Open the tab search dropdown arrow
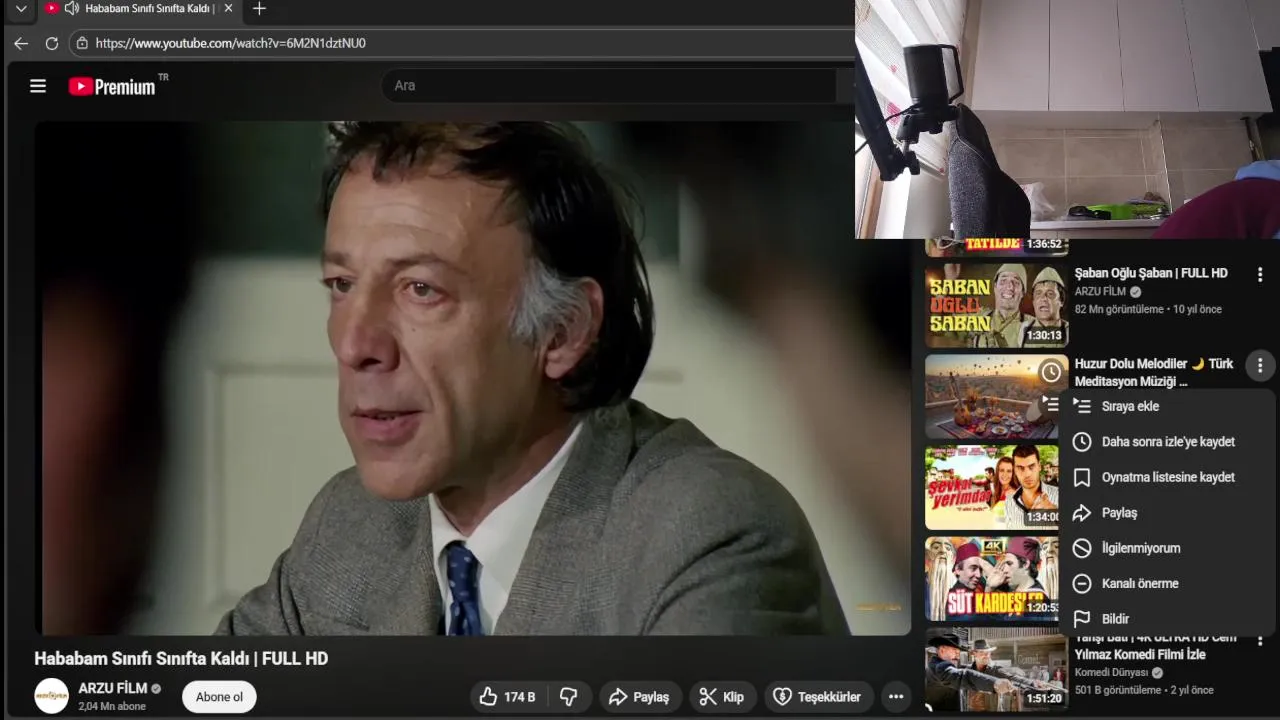The height and width of the screenshot is (720, 1280). coord(21,9)
